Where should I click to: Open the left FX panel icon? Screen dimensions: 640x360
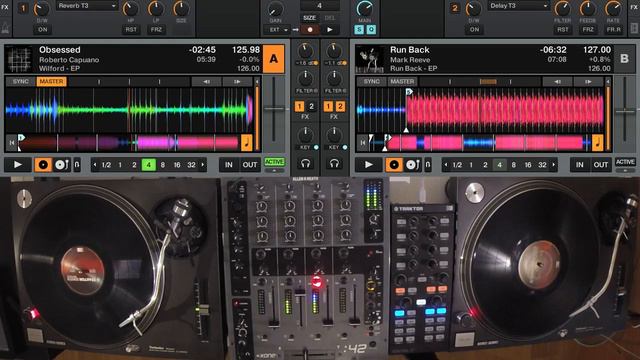coord(5,7)
